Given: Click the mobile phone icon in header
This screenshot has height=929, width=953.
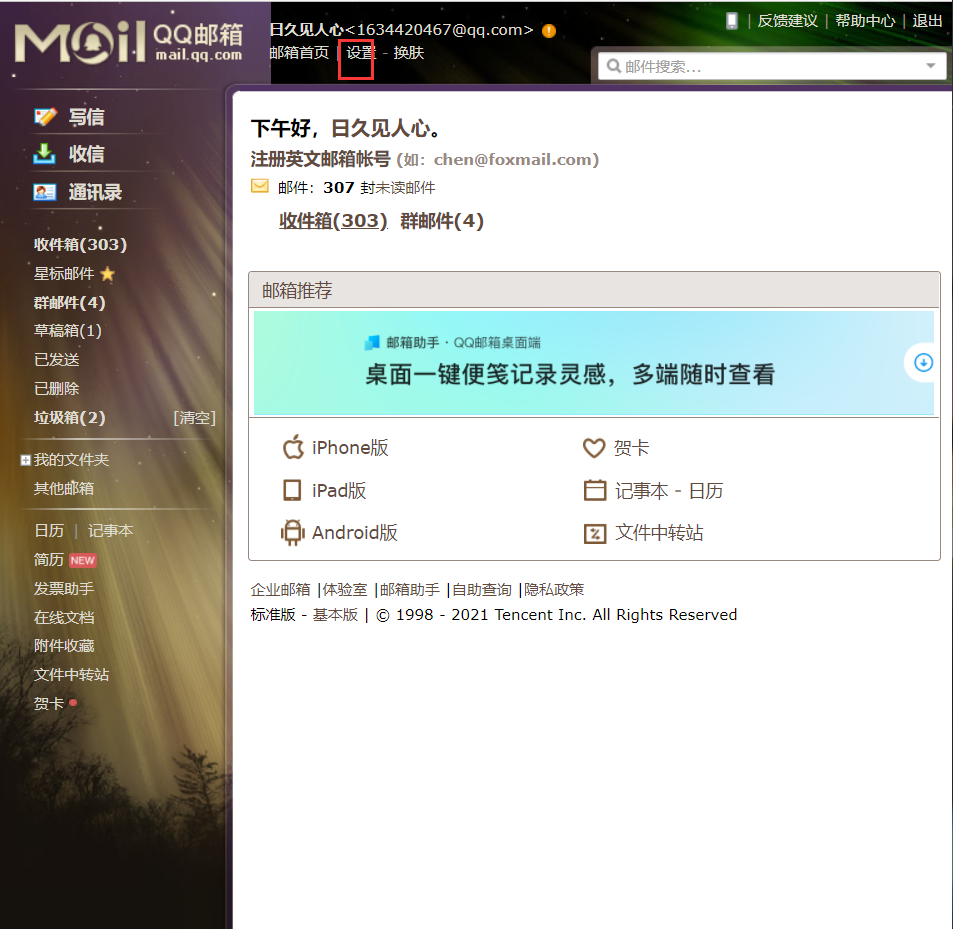Looking at the screenshot, I should [x=732, y=21].
